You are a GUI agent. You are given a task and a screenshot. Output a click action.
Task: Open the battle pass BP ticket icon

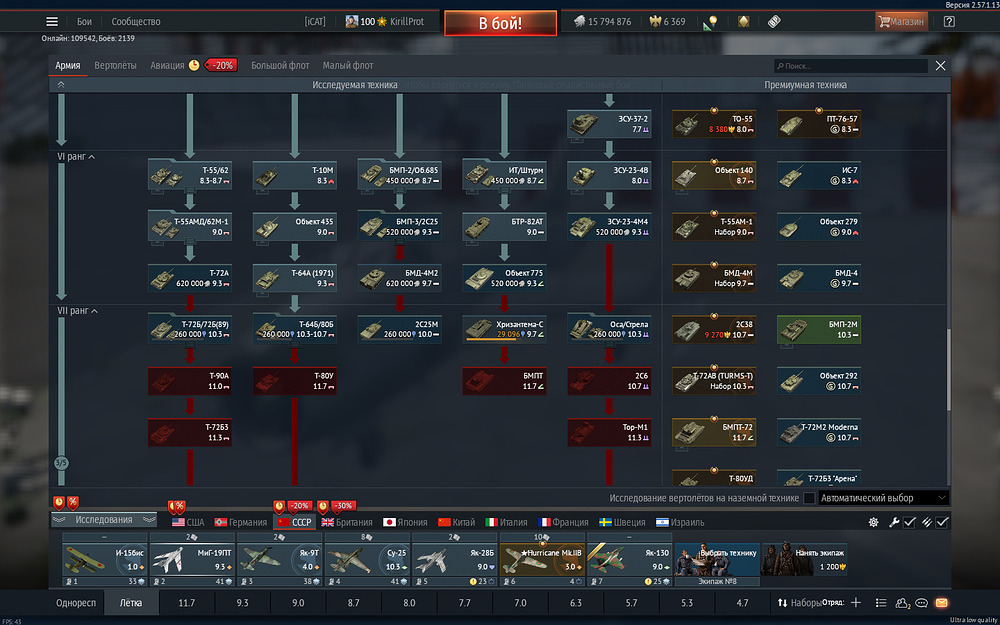pos(774,22)
